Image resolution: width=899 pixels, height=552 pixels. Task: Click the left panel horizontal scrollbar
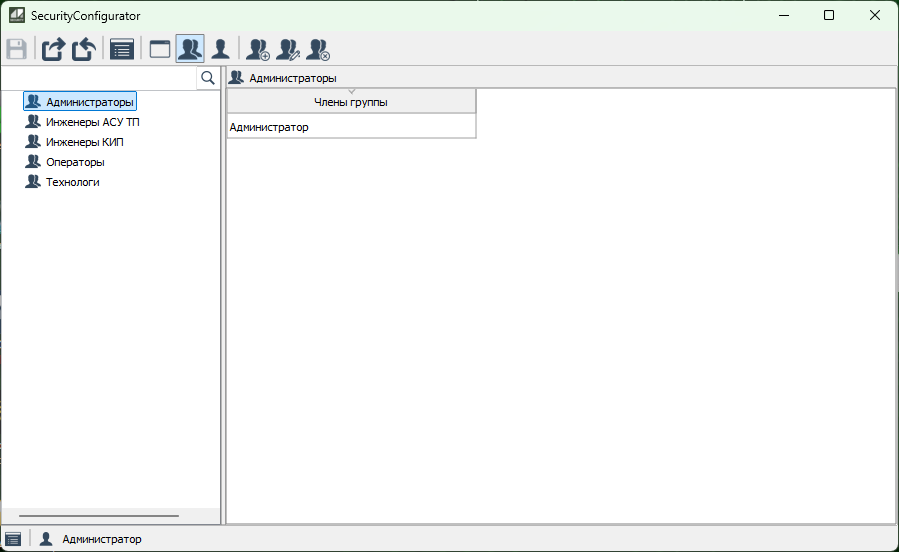[x=98, y=516]
